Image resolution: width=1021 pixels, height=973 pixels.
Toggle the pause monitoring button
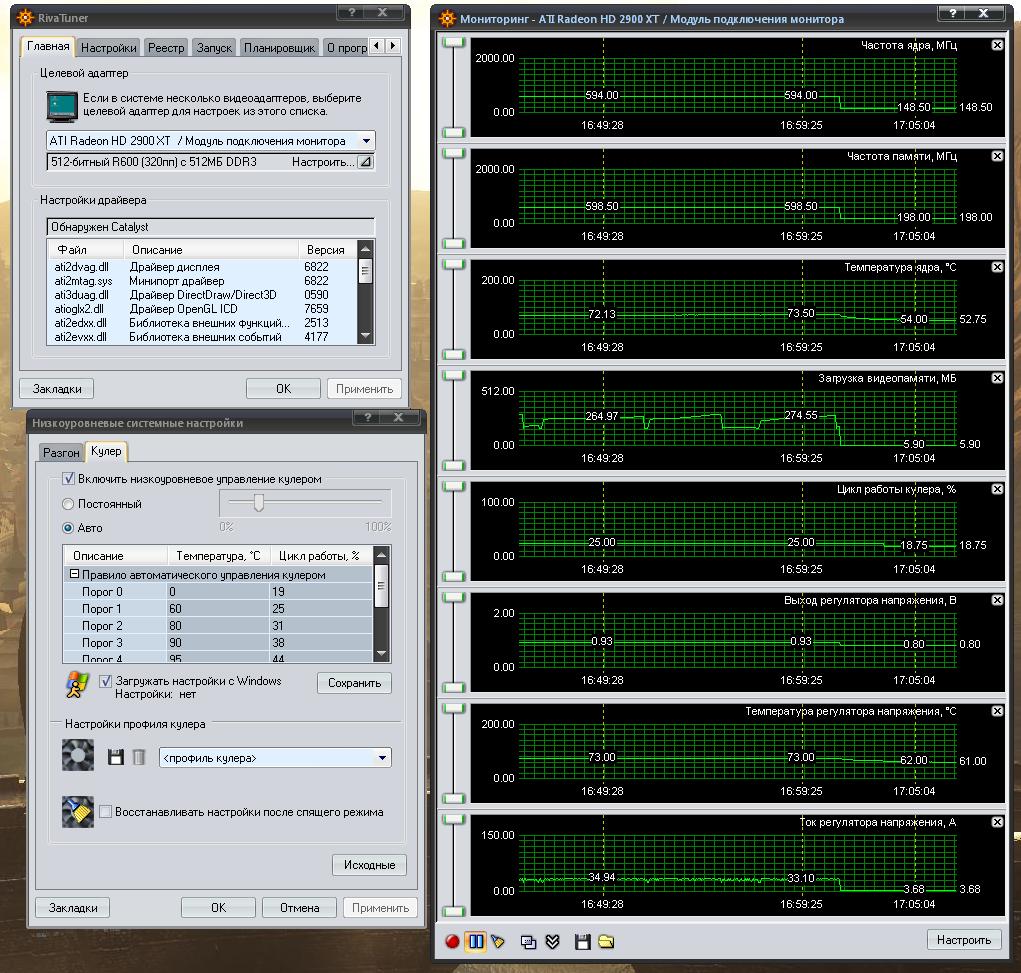[476, 942]
